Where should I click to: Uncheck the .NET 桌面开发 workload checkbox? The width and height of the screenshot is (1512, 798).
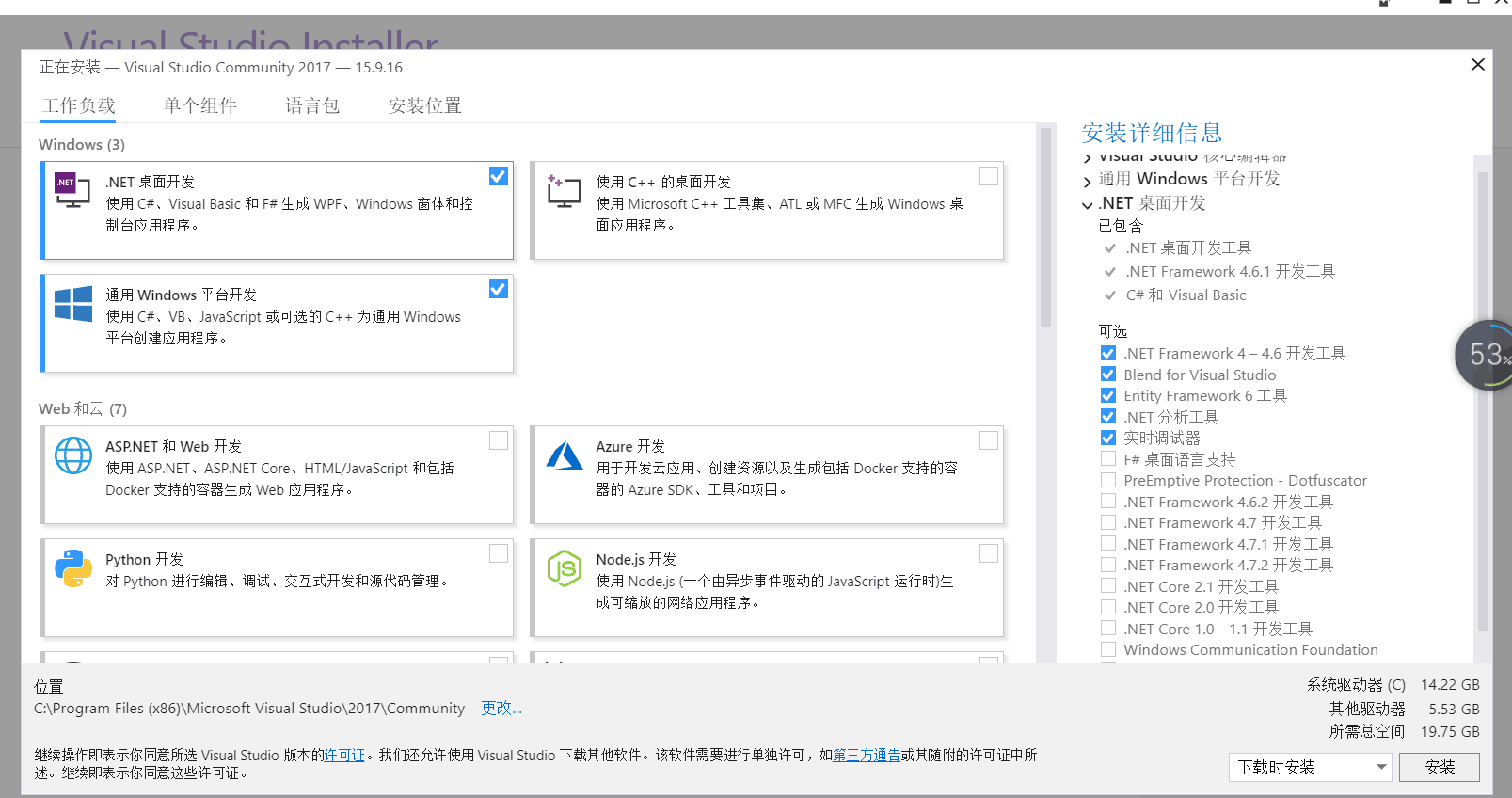[x=499, y=176]
